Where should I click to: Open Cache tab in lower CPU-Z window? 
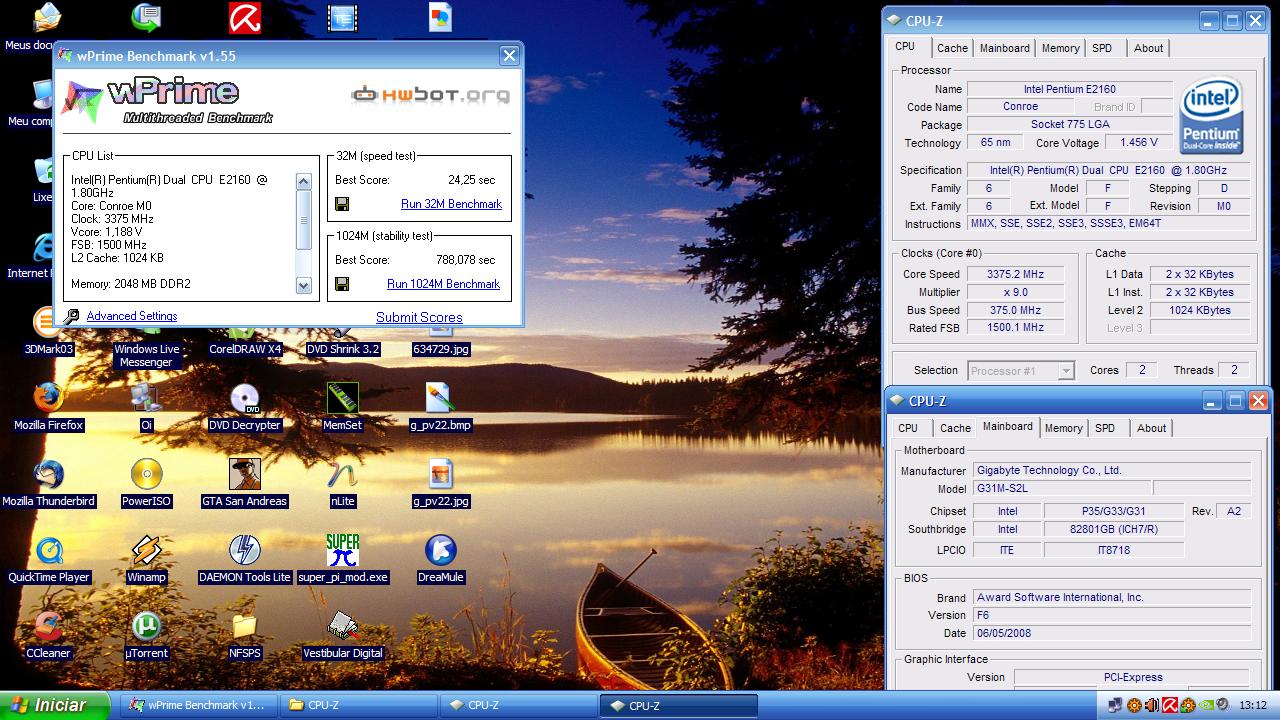(x=955, y=428)
